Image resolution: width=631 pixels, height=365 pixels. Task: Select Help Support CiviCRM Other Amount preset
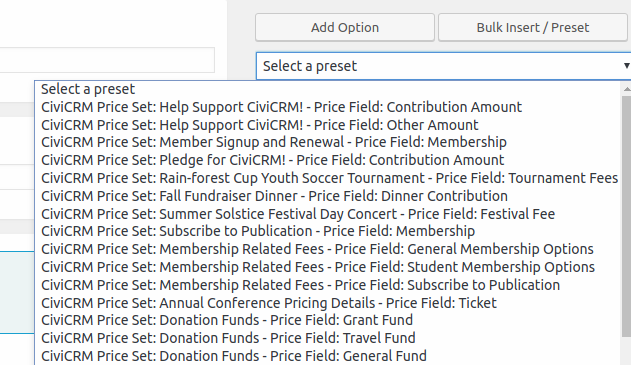click(x=328, y=125)
